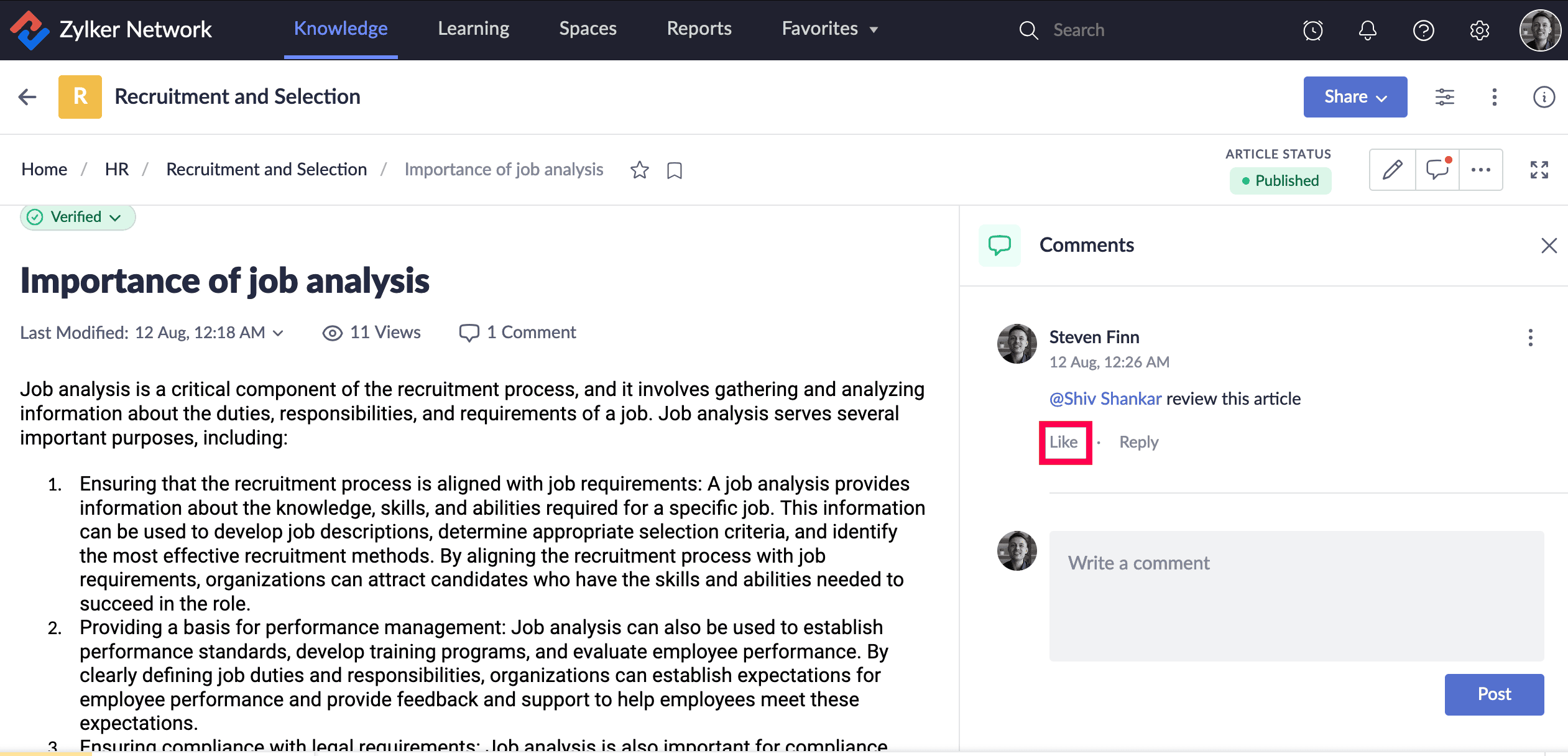This screenshot has width=1568, height=756.
Task: Click the fullscreen expand icon
Action: pyautogui.click(x=1539, y=170)
